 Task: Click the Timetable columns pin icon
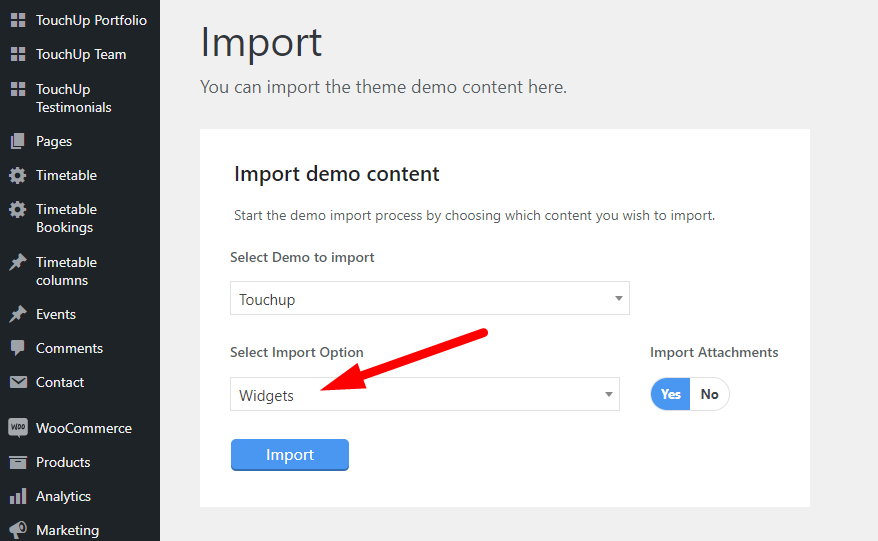(18, 262)
